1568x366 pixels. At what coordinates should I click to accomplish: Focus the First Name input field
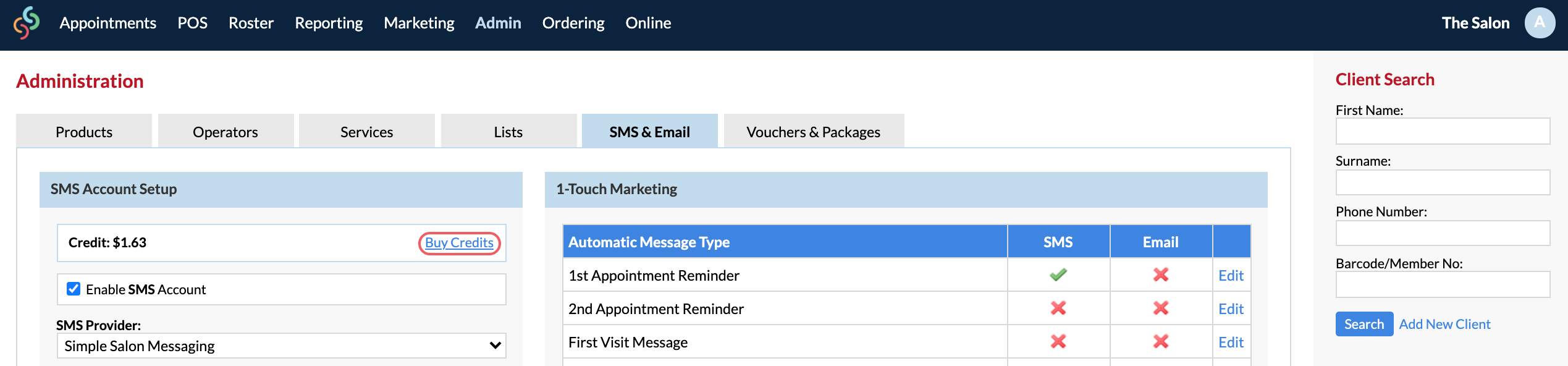click(1443, 131)
